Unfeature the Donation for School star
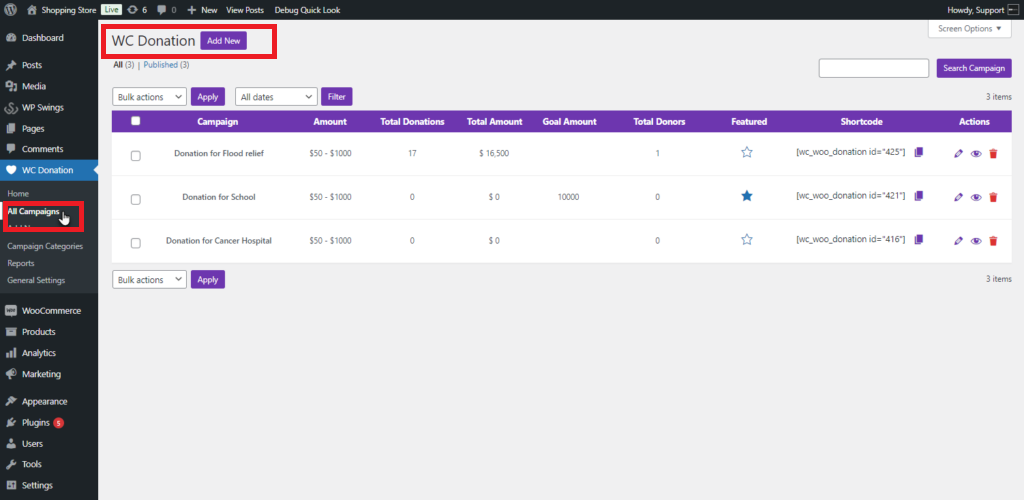The width and height of the screenshot is (1024, 500). 747,196
